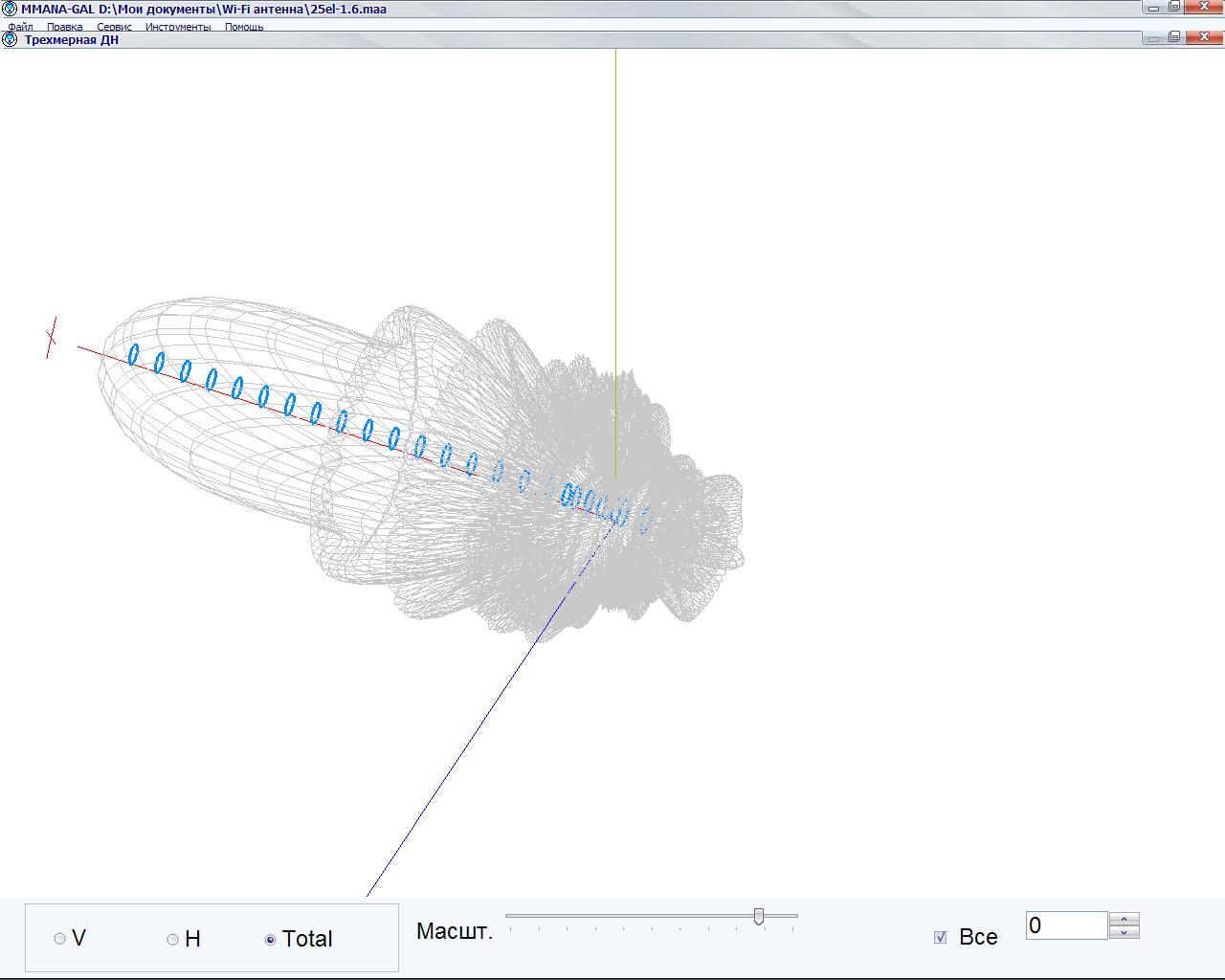This screenshot has width=1225, height=980.
Task: Open the Инструменты menu
Action: (x=178, y=27)
